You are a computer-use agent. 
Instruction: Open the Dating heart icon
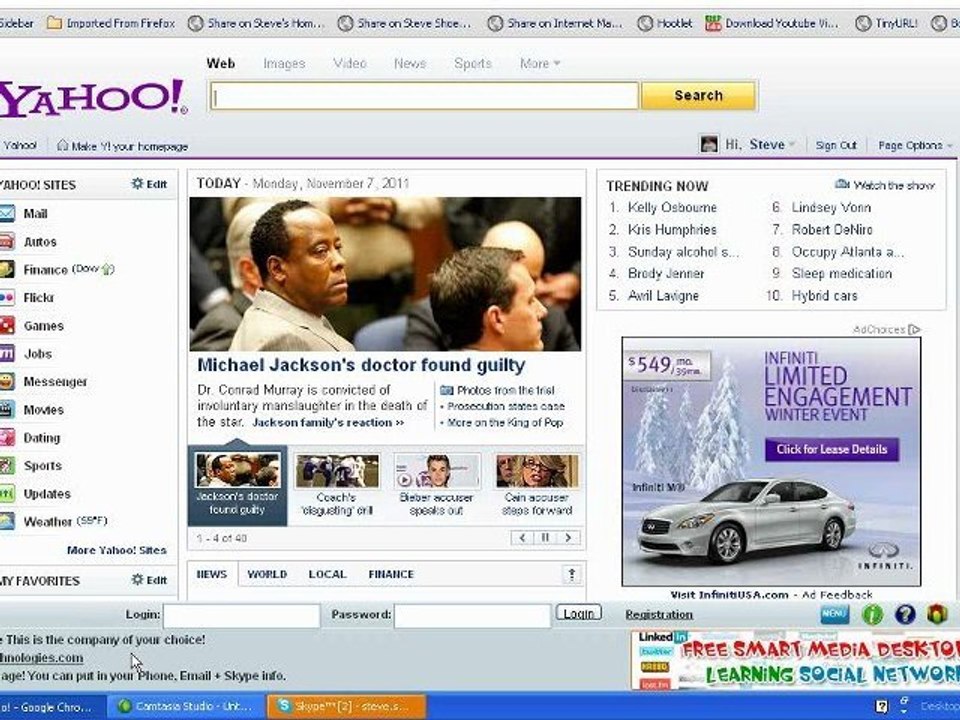tap(7, 438)
